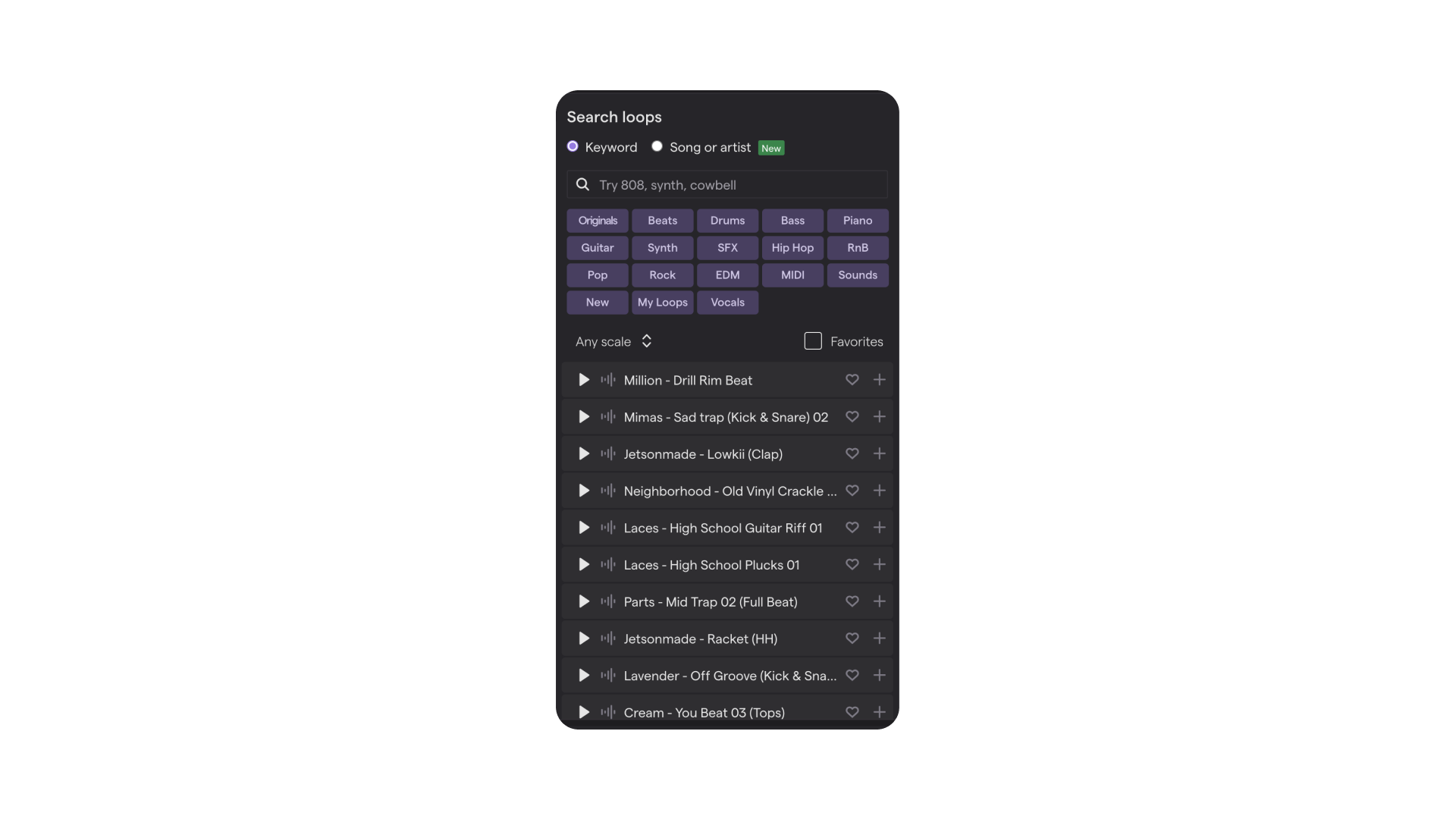Image resolution: width=1456 pixels, height=819 pixels.
Task: Click the Vocals filter button
Action: [727, 302]
